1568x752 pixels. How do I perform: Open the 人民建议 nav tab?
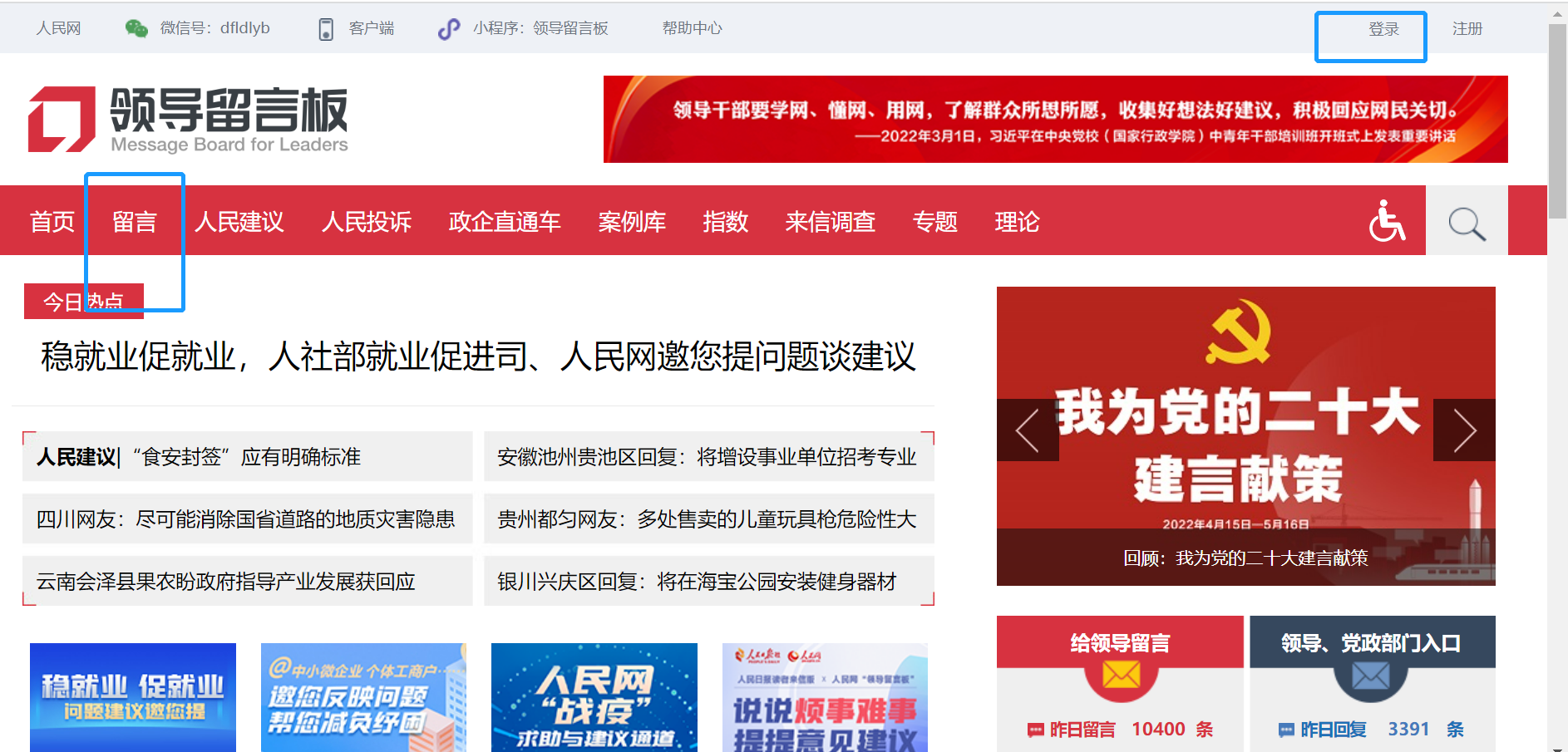click(239, 221)
